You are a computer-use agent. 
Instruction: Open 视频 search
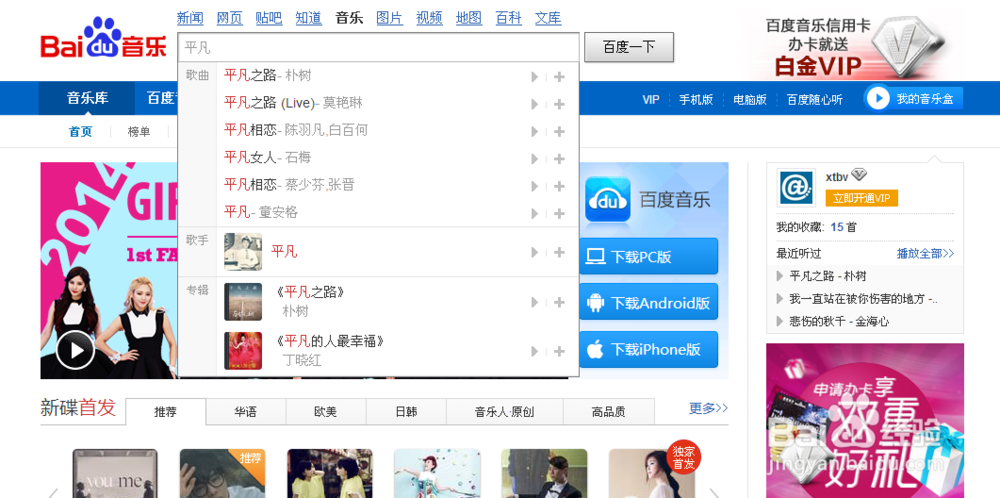coord(429,18)
